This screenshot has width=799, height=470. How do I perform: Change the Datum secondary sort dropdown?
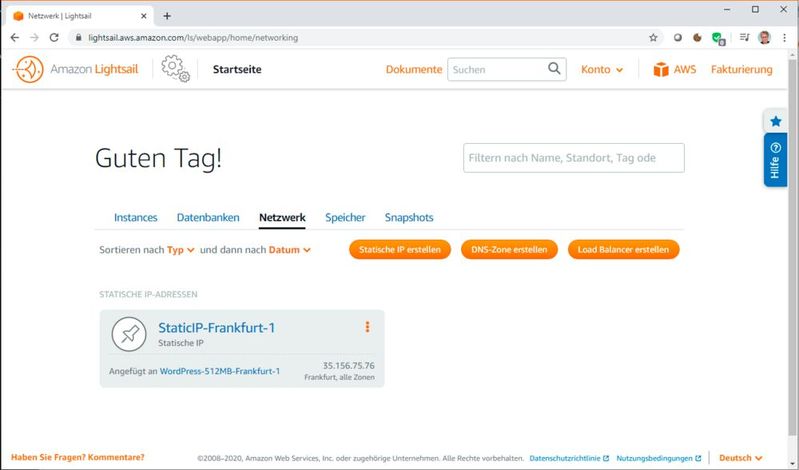[x=289, y=250]
